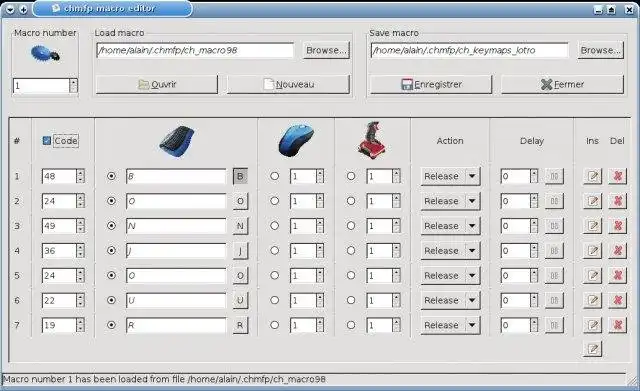Click the Save macro path field
The image size is (640, 391).
coord(469,51)
